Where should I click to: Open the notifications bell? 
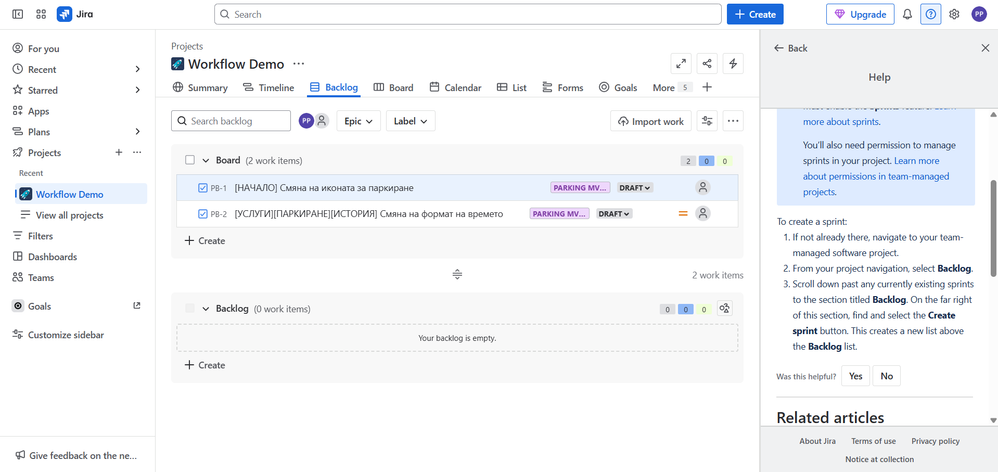[x=908, y=14]
